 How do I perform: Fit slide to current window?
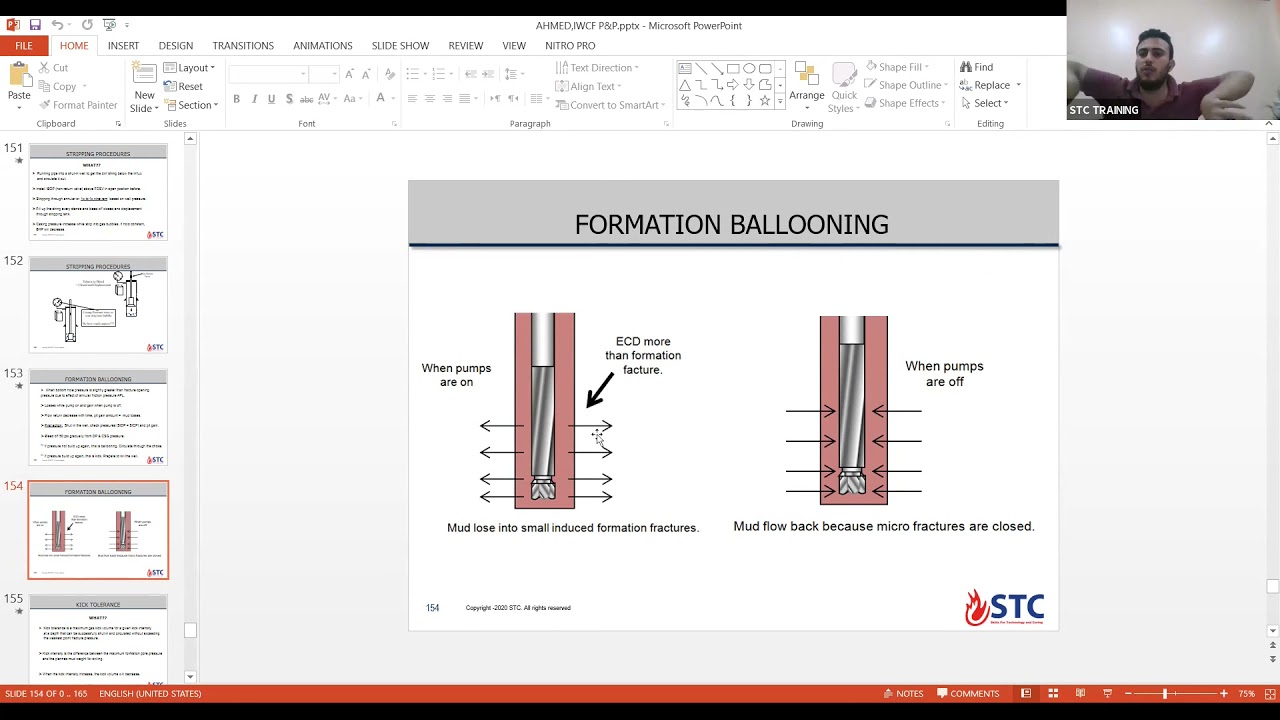(x=1271, y=694)
